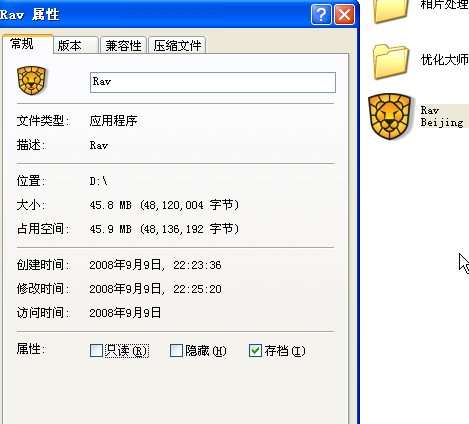Switch to the 版本 tab
This screenshot has height=424, width=469.
pyautogui.click(x=76, y=45)
